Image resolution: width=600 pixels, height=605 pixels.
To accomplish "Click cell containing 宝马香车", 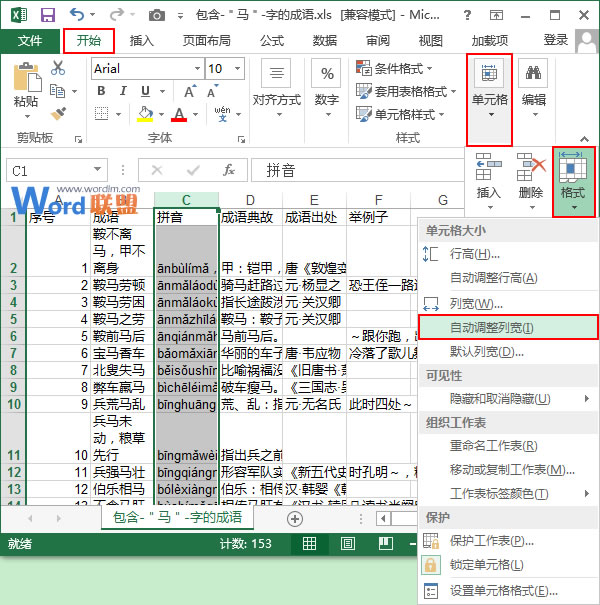I will pos(122,353).
